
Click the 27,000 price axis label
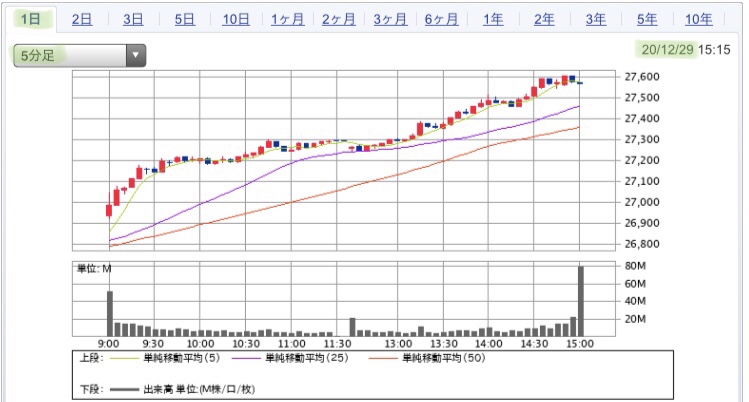click(x=642, y=202)
